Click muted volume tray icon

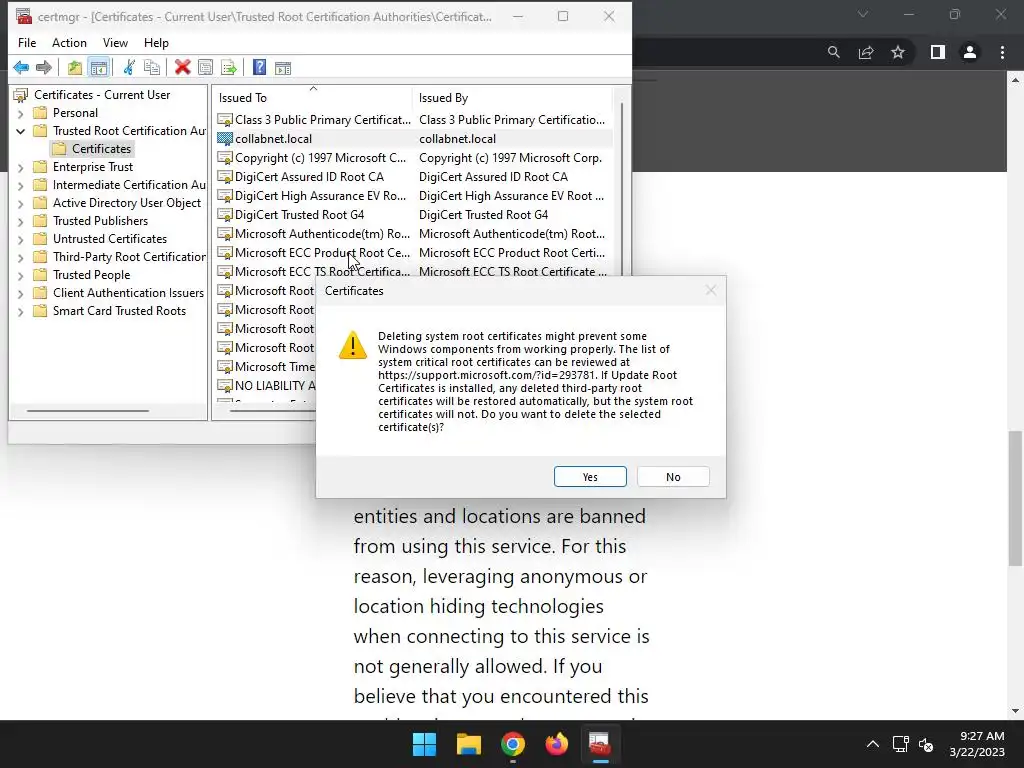[x=926, y=744]
